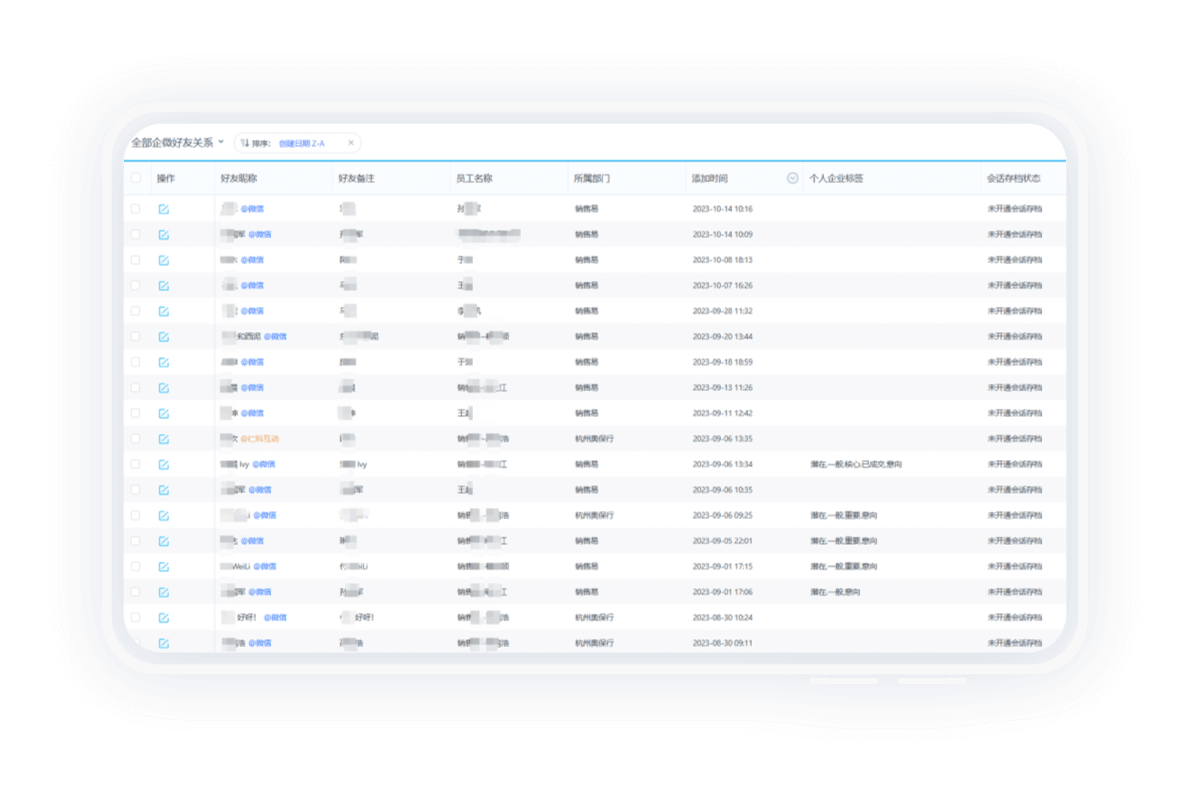Open edit icon for 2023-09-06 13:35 row
Screen dimensions: 1190x786
pos(163,439)
